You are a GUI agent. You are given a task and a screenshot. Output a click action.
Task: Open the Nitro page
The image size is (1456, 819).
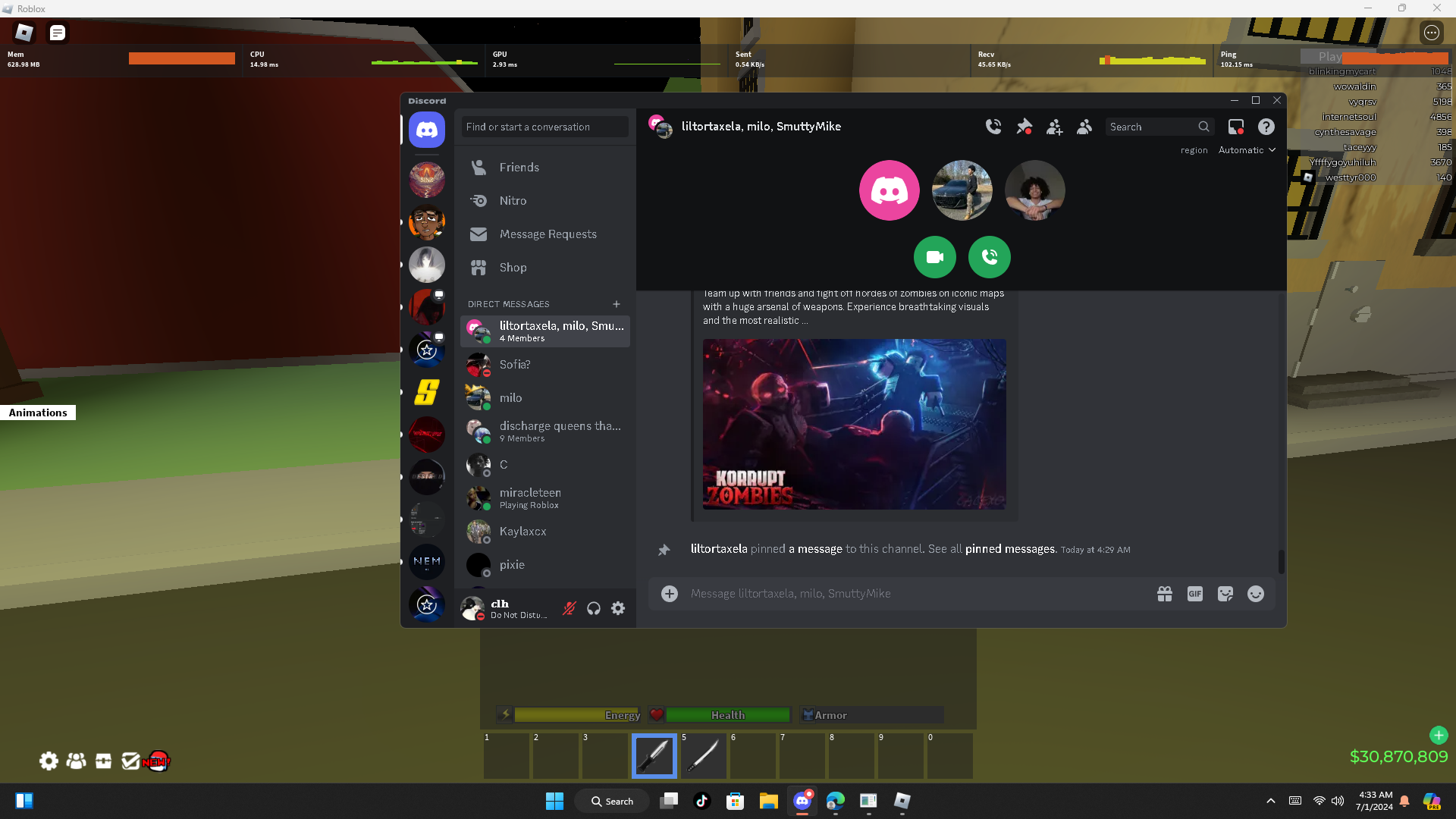click(x=545, y=201)
